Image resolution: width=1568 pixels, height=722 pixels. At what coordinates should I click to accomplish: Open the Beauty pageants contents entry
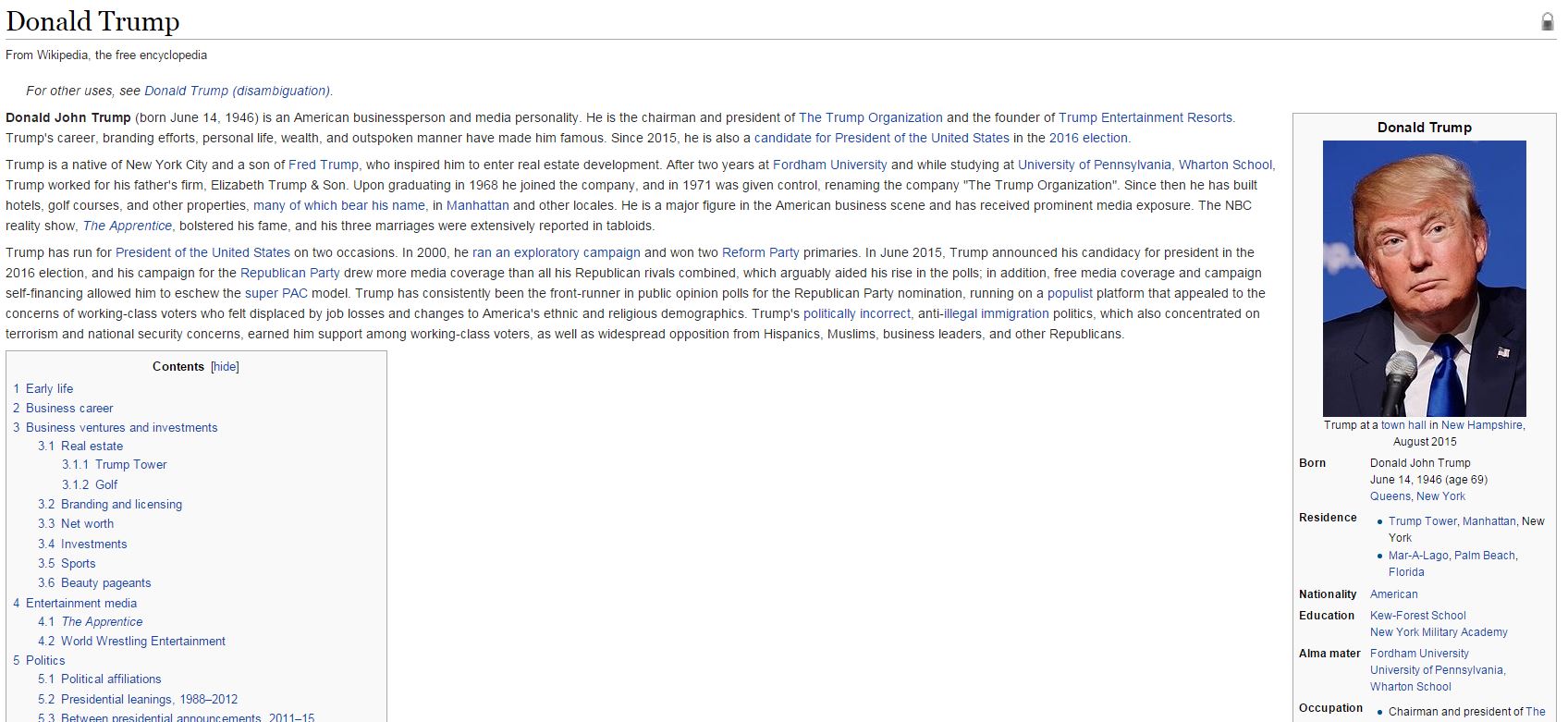[105, 583]
